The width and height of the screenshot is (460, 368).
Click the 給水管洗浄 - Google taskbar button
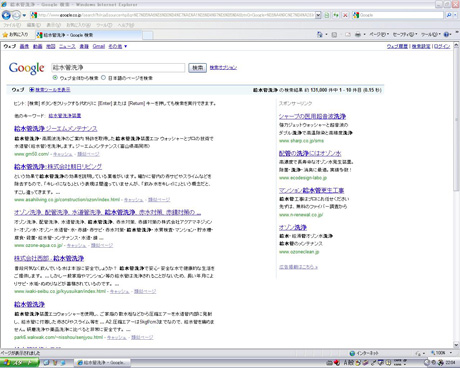(103, 363)
